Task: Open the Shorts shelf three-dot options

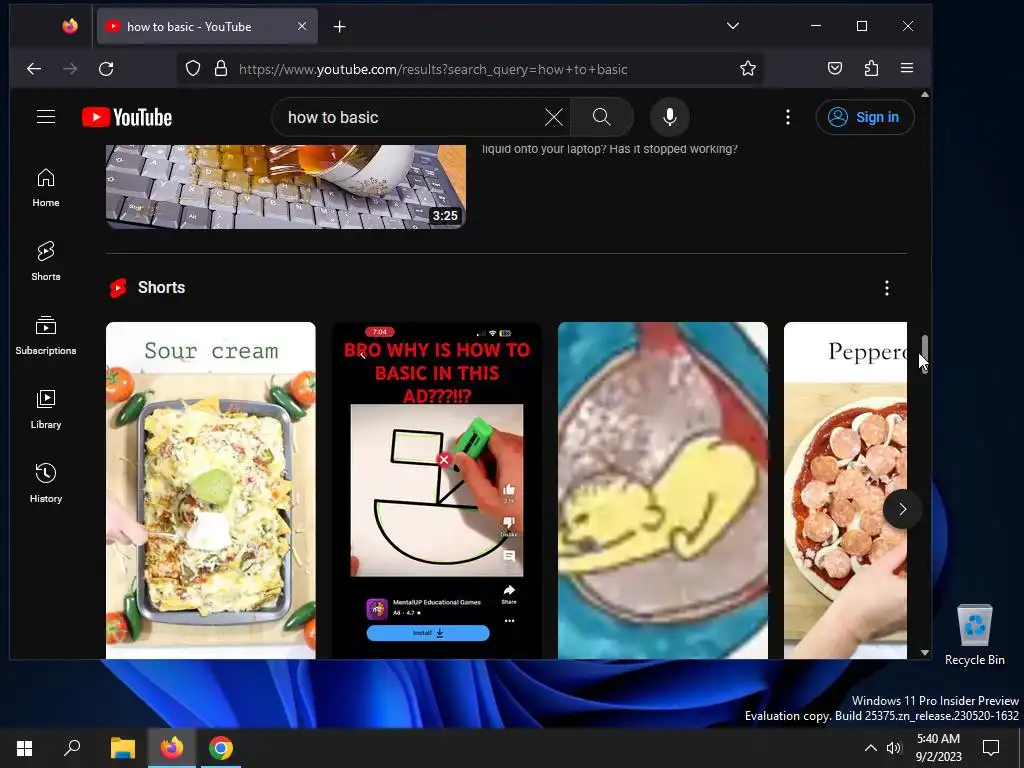Action: (x=886, y=288)
